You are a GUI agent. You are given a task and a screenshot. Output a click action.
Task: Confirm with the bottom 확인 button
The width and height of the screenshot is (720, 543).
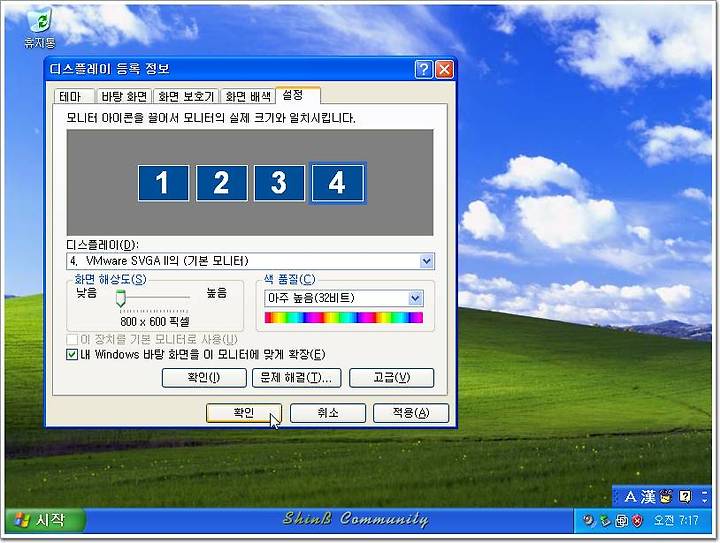point(244,413)
